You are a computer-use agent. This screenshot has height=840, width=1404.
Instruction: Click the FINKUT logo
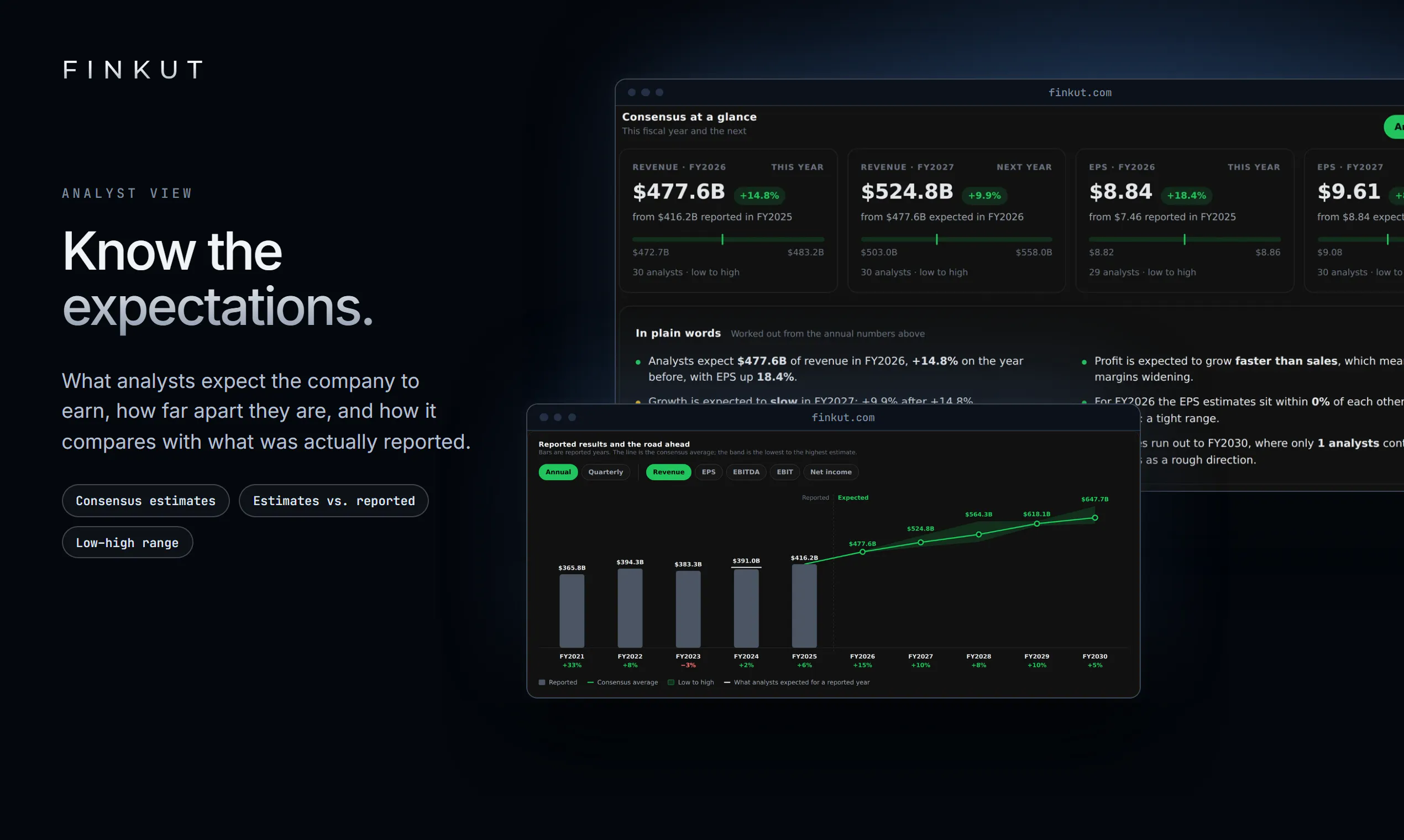tap(133, 70)
